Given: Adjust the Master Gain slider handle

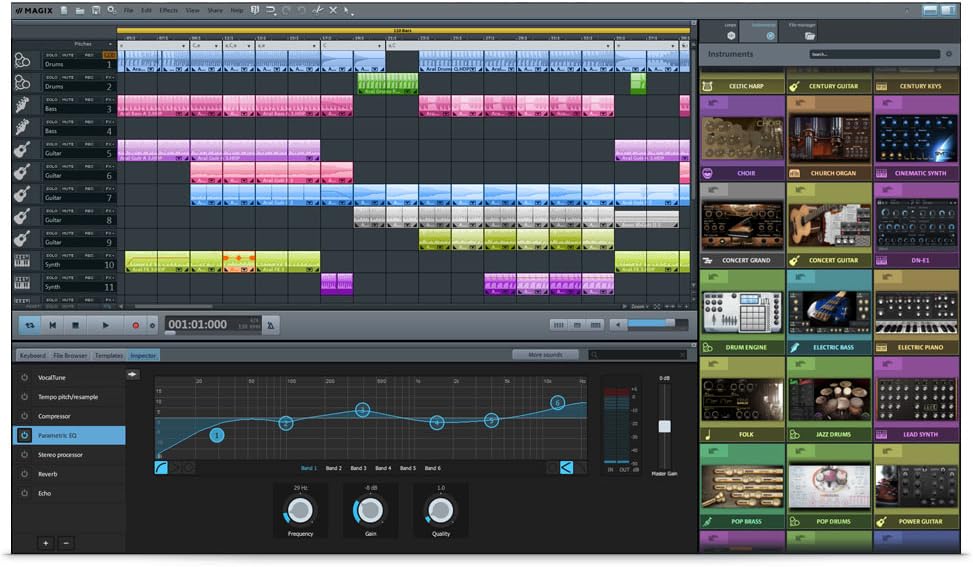Looking at the screenshot, I should click(664, 427).
